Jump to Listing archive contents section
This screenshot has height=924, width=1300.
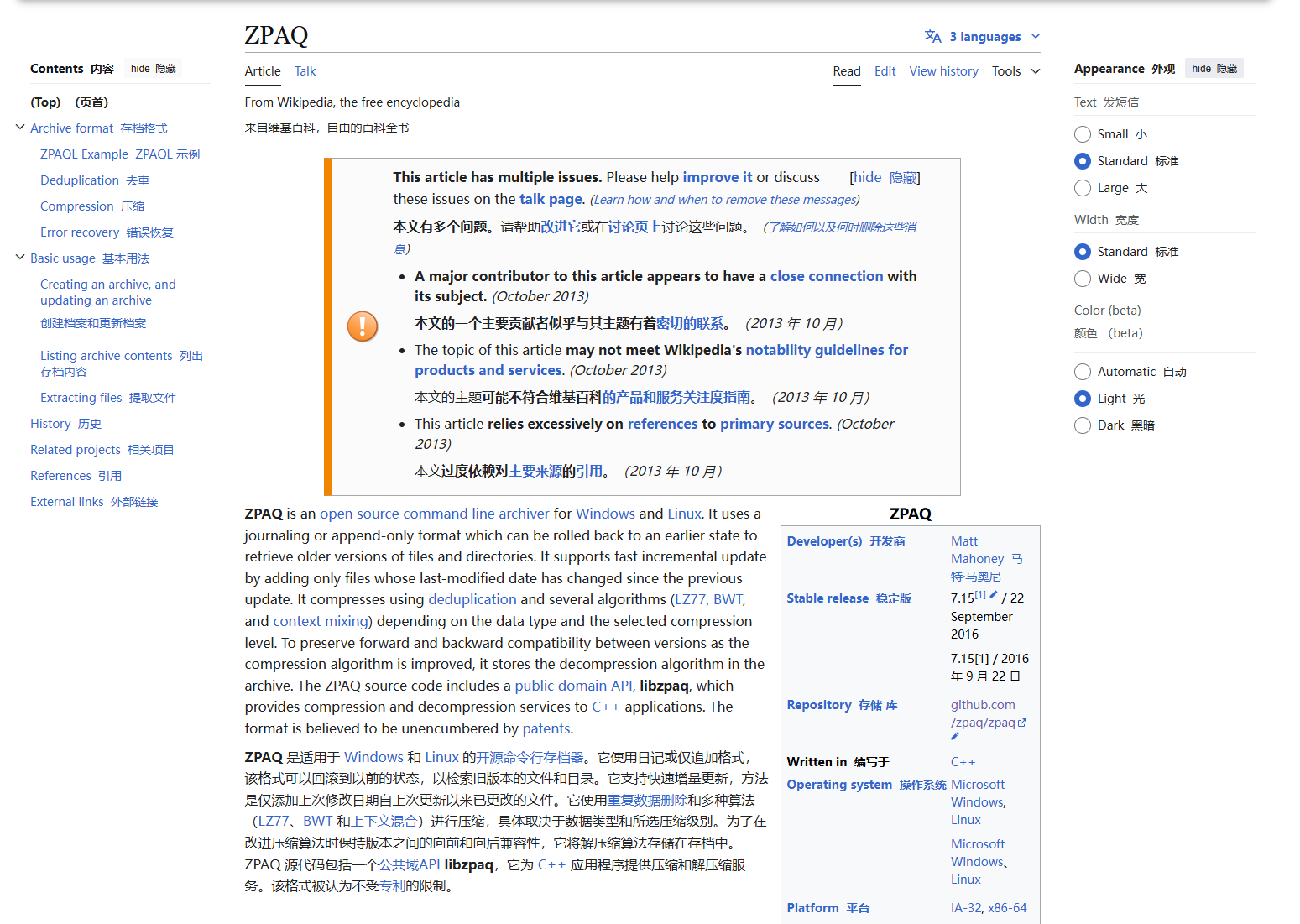pos(122,363)
